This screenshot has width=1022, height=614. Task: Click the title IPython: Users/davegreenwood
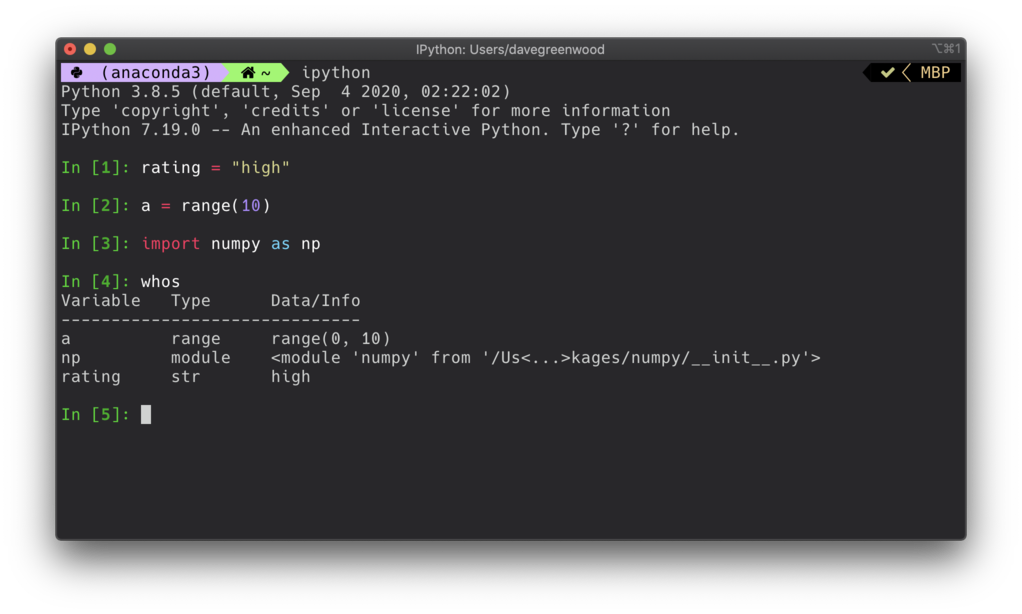(511, 48)
